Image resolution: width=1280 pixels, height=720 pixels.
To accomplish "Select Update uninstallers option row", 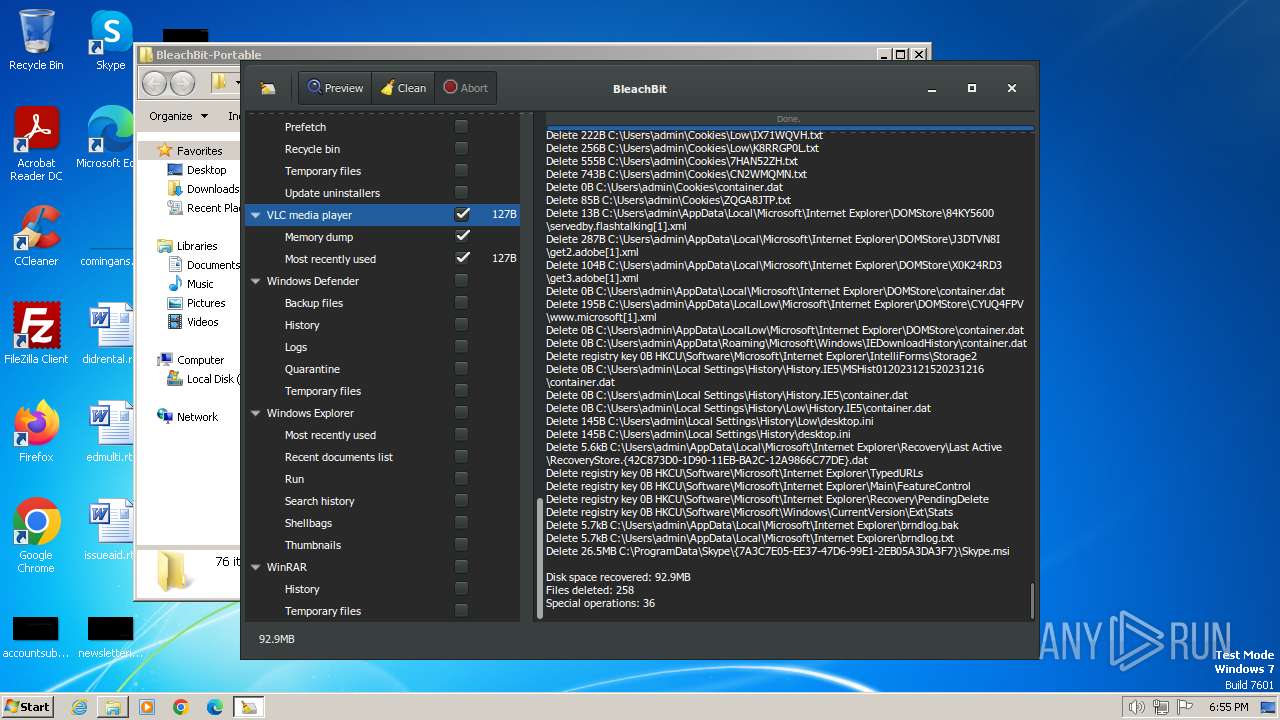I will [x=382, y=193].
